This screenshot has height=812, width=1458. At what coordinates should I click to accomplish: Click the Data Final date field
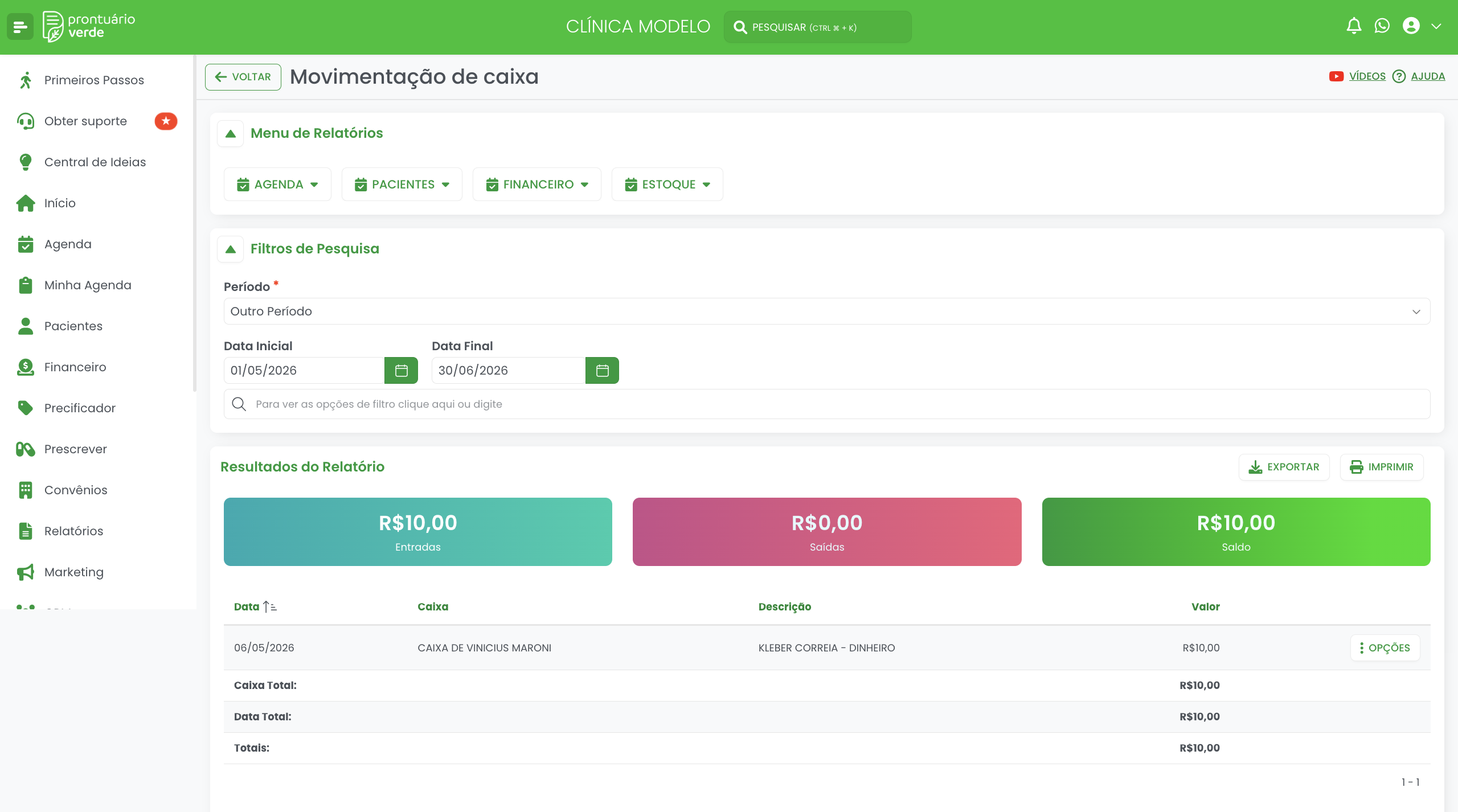(509, 371)
